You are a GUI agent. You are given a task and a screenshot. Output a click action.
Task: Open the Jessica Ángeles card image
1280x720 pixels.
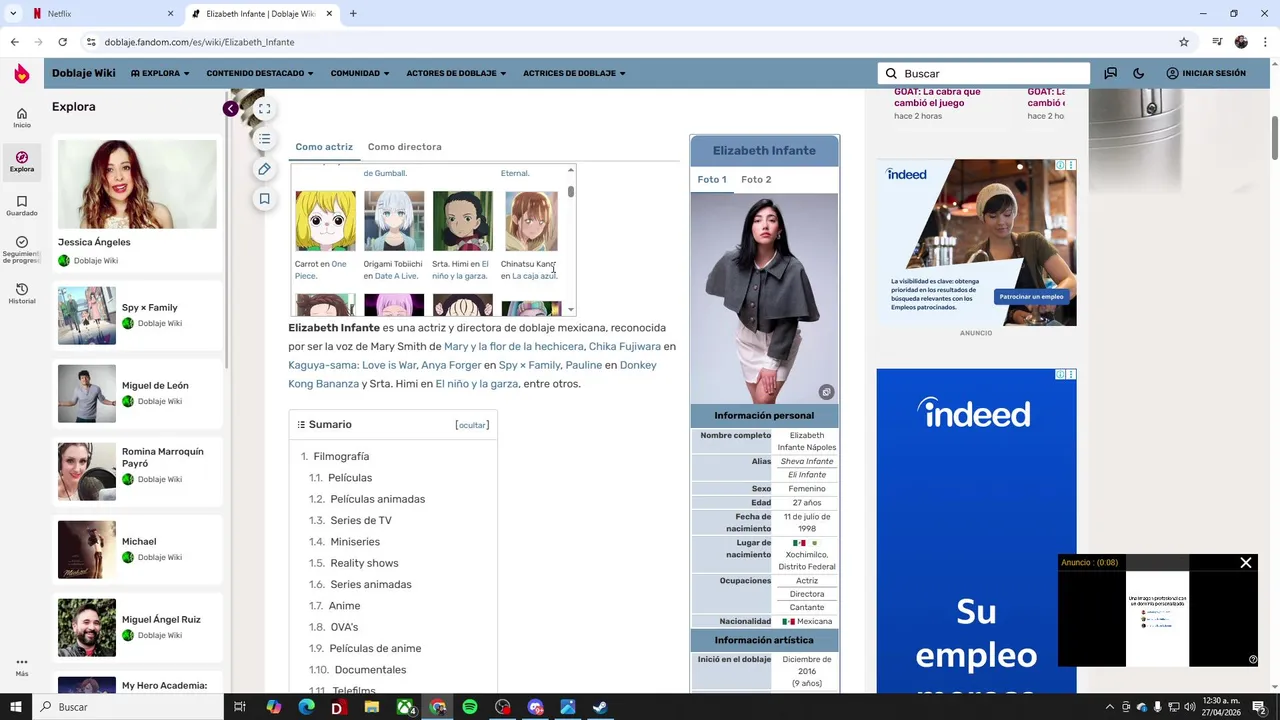(137, 184)
